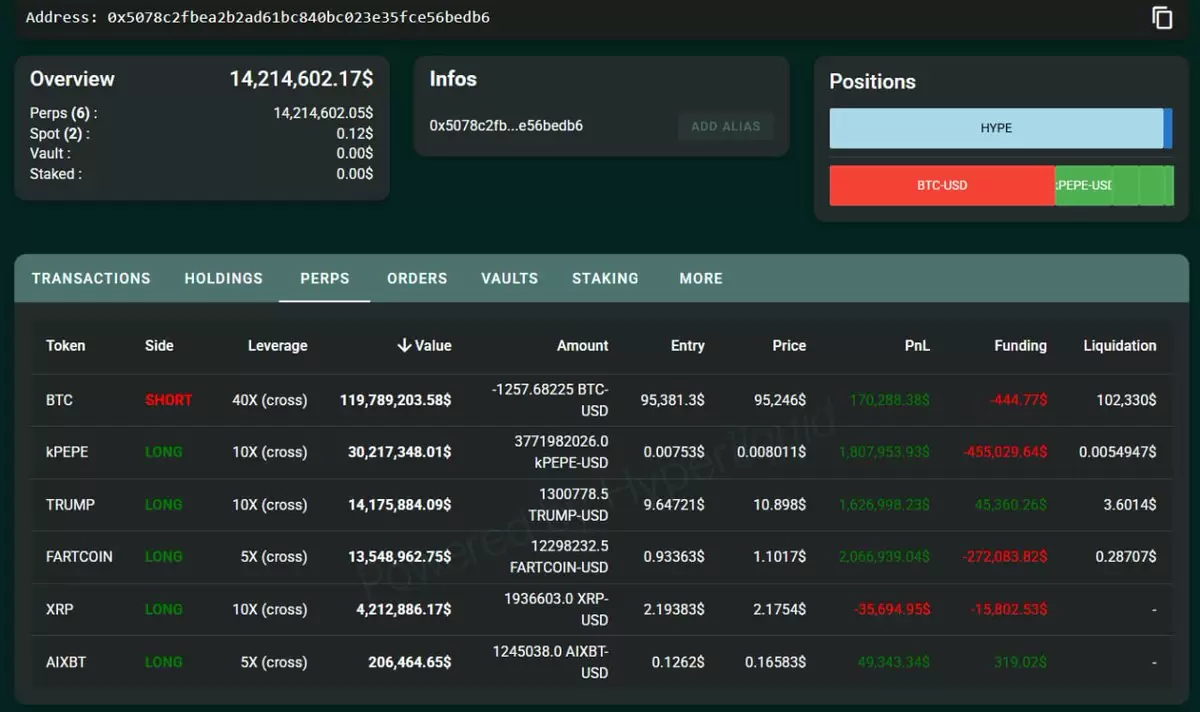Click the BTC entry price 95,381.3$

[x=672, y=400]
